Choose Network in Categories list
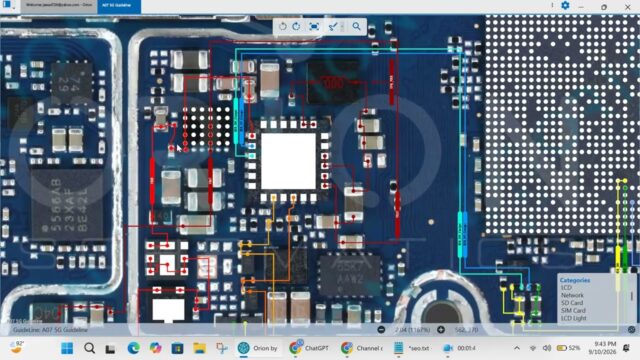 [x=572, y=295]
